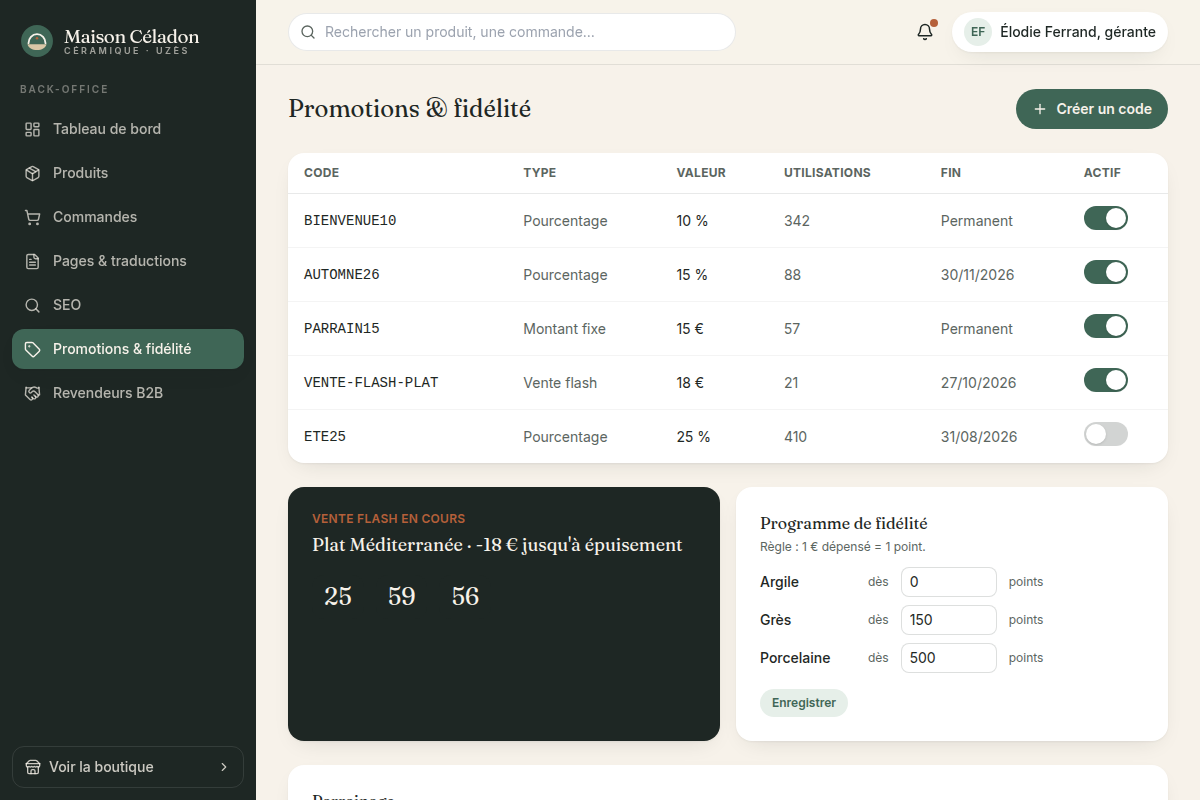Click the 30/11/2026 end date
The image size is (1200, 800).
978,275
